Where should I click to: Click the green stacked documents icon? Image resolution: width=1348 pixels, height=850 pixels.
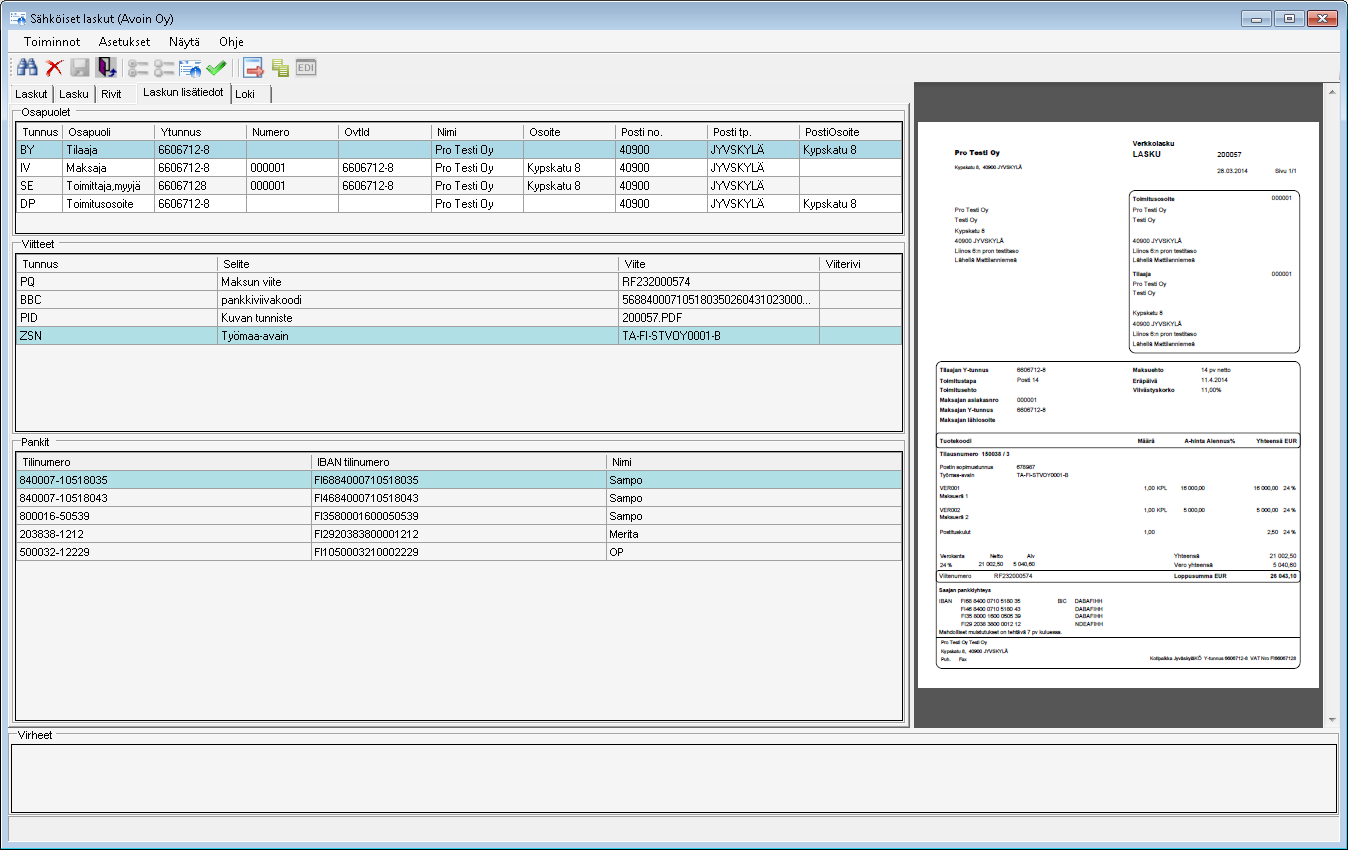pos(280,68)
